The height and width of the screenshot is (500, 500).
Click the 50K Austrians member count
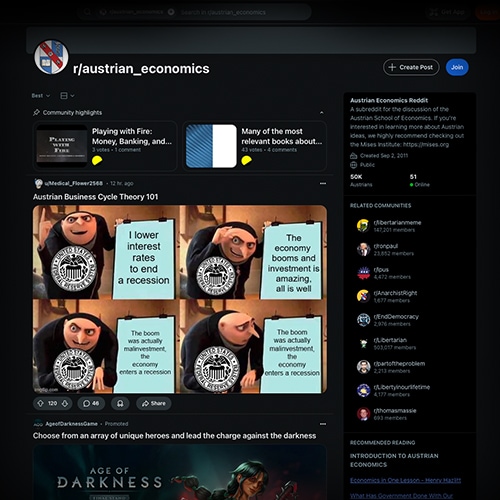(361, 180)
